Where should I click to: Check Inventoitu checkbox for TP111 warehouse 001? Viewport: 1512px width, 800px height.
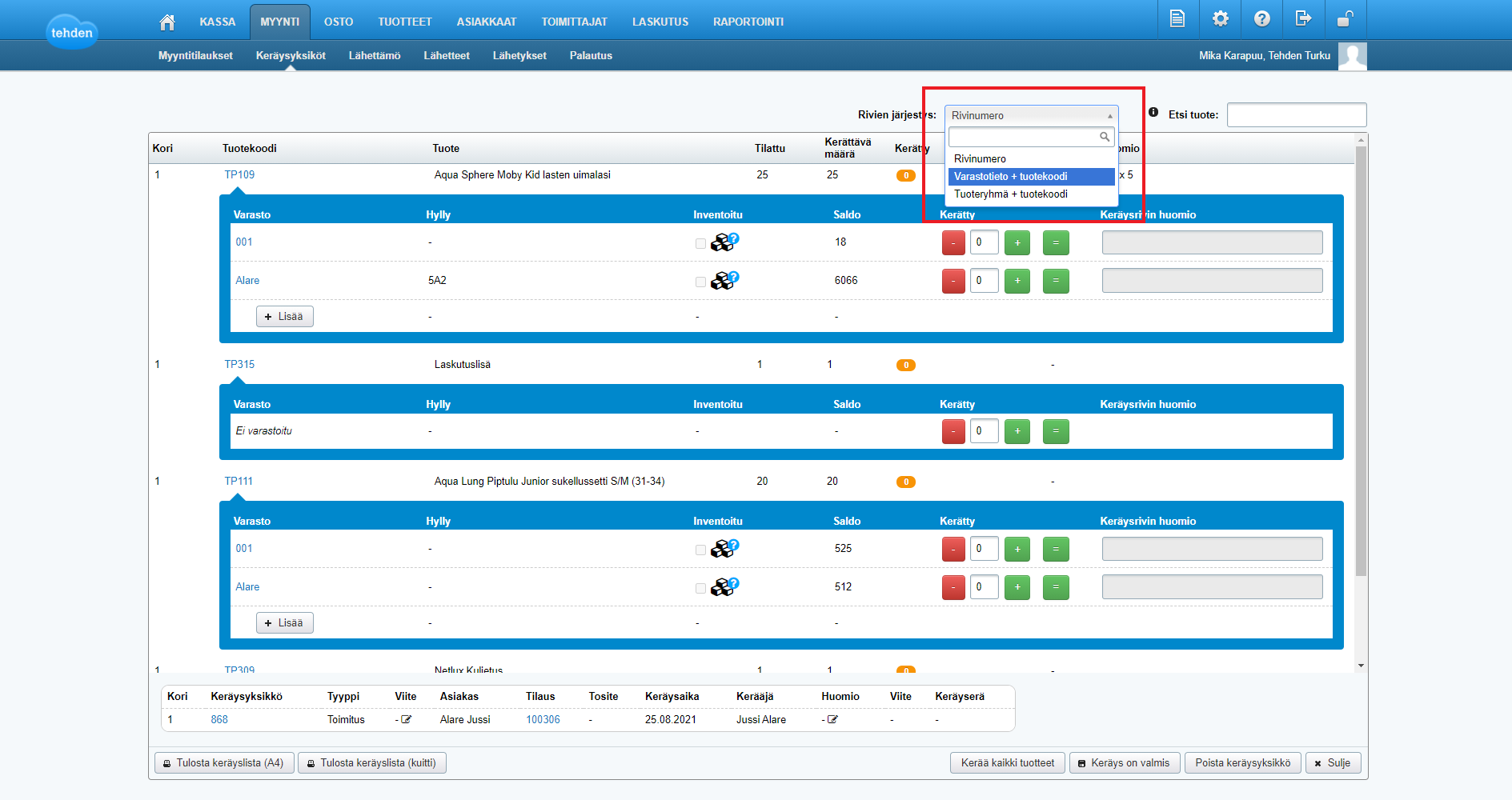click(x=700, y=550)
